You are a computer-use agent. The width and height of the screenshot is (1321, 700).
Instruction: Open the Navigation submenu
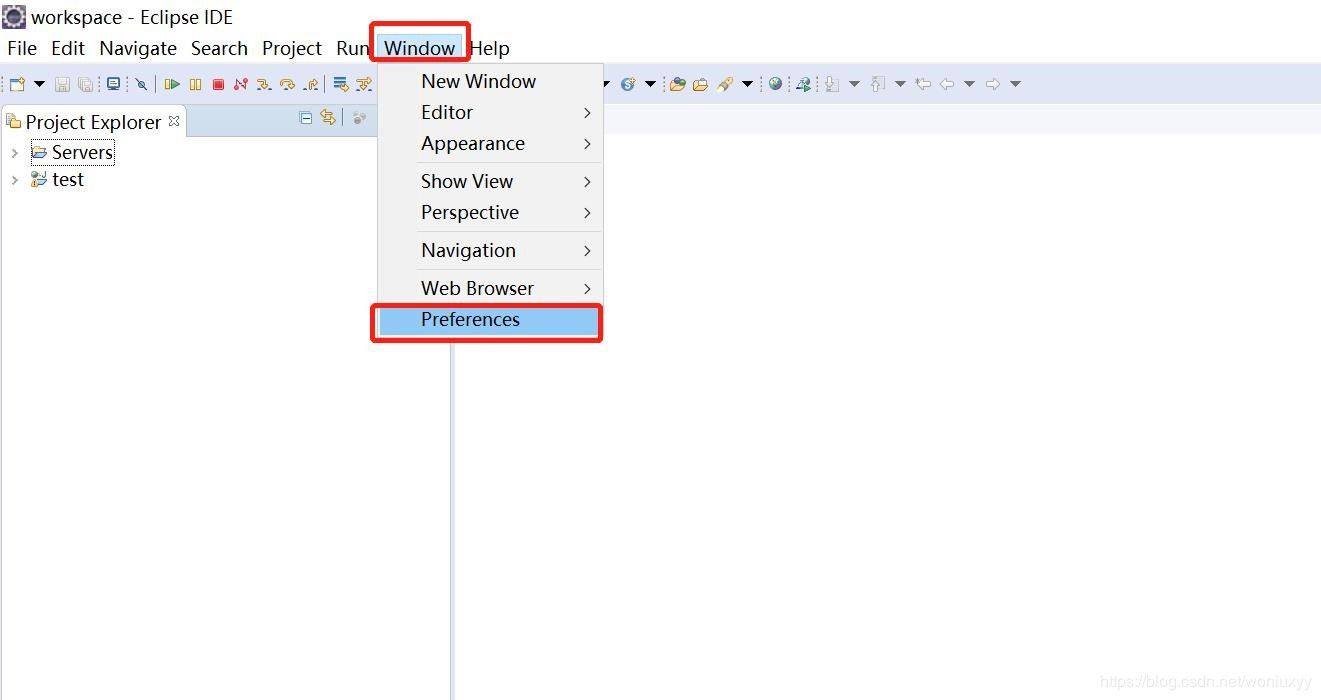(x=490, y=251)
